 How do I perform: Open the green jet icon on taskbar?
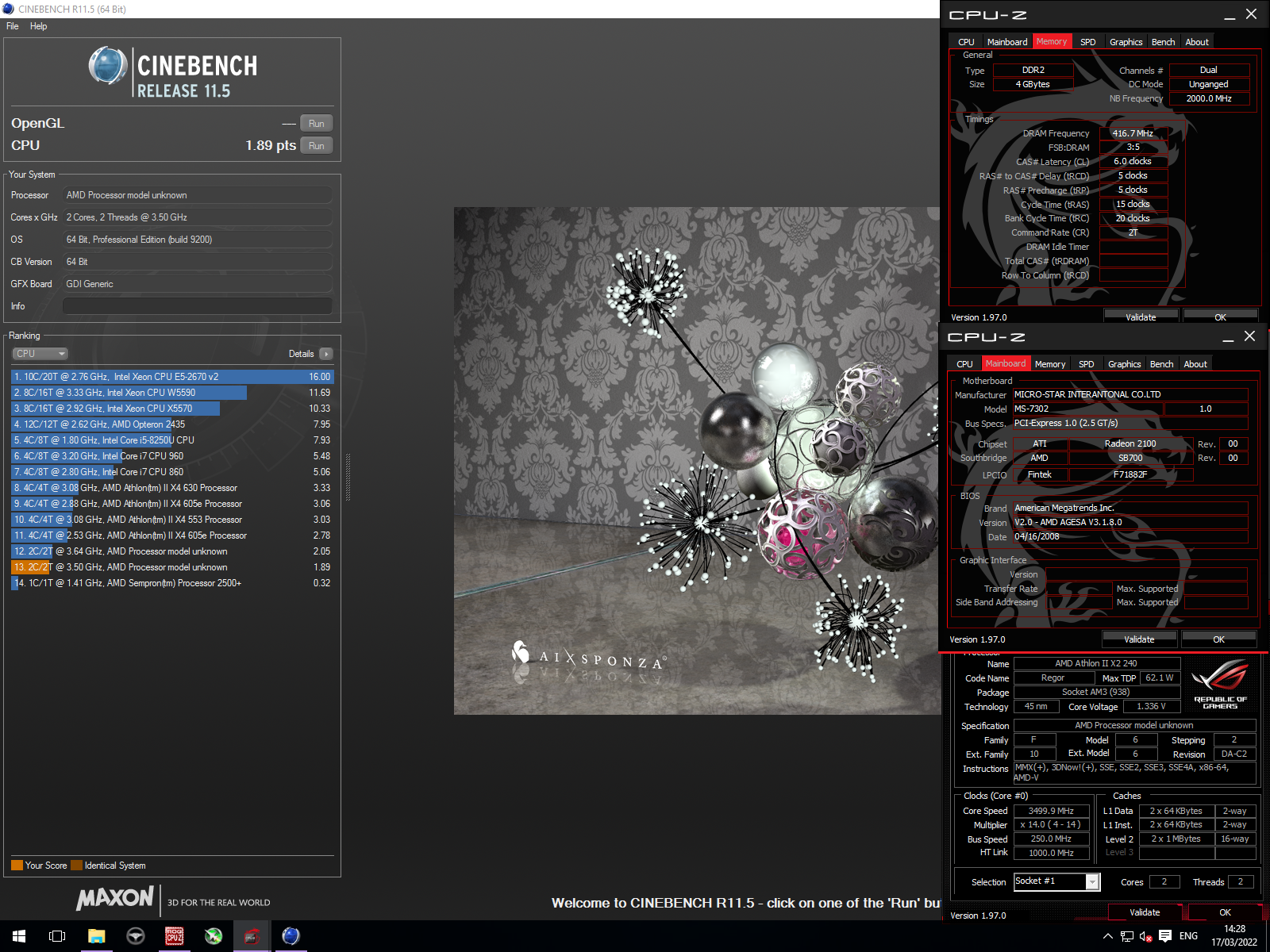214,936
